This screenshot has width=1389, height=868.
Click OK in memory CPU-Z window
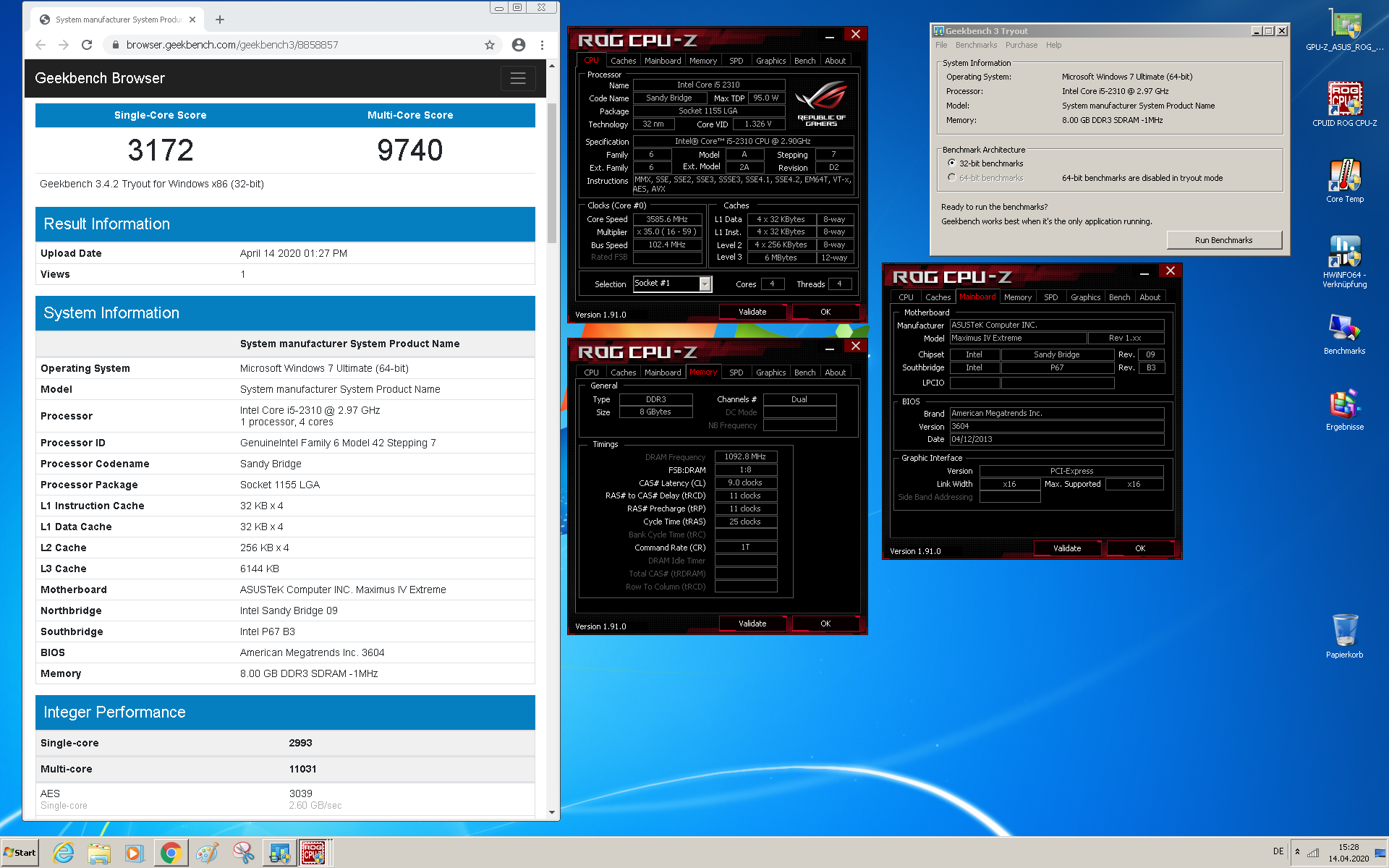tap(825, 624)
